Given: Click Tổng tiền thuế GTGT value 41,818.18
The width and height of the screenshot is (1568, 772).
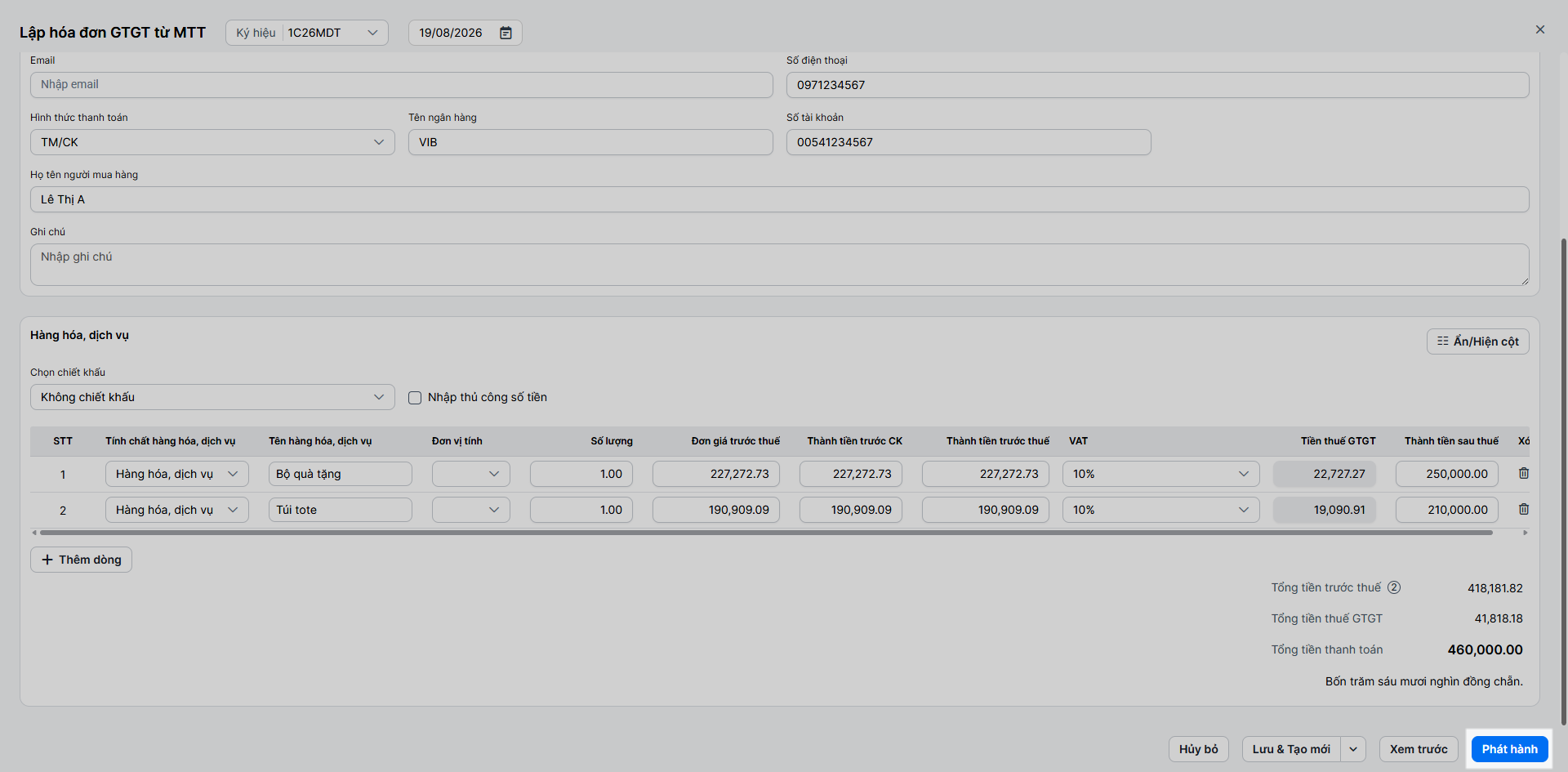Looking at the screenshot, I should point(1499,619).
